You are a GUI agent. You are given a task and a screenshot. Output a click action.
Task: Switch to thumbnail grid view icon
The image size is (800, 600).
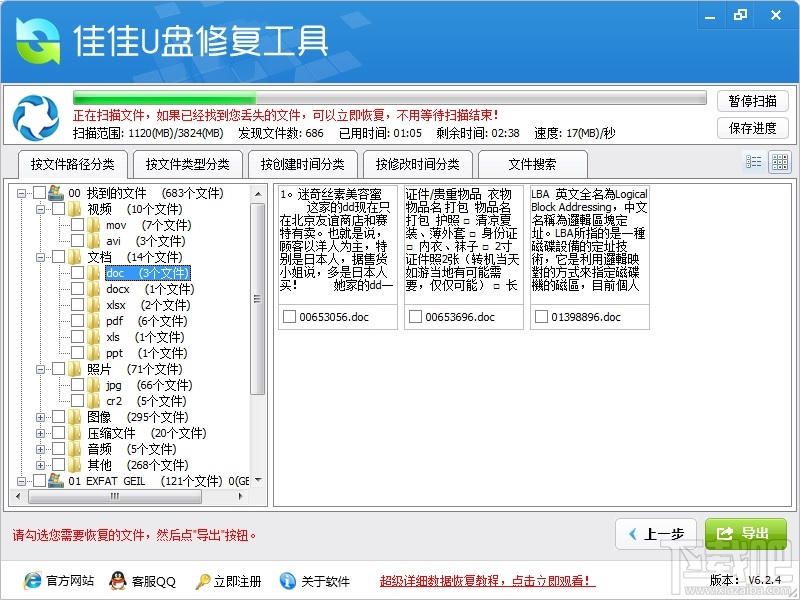click(x=780, y=162)
